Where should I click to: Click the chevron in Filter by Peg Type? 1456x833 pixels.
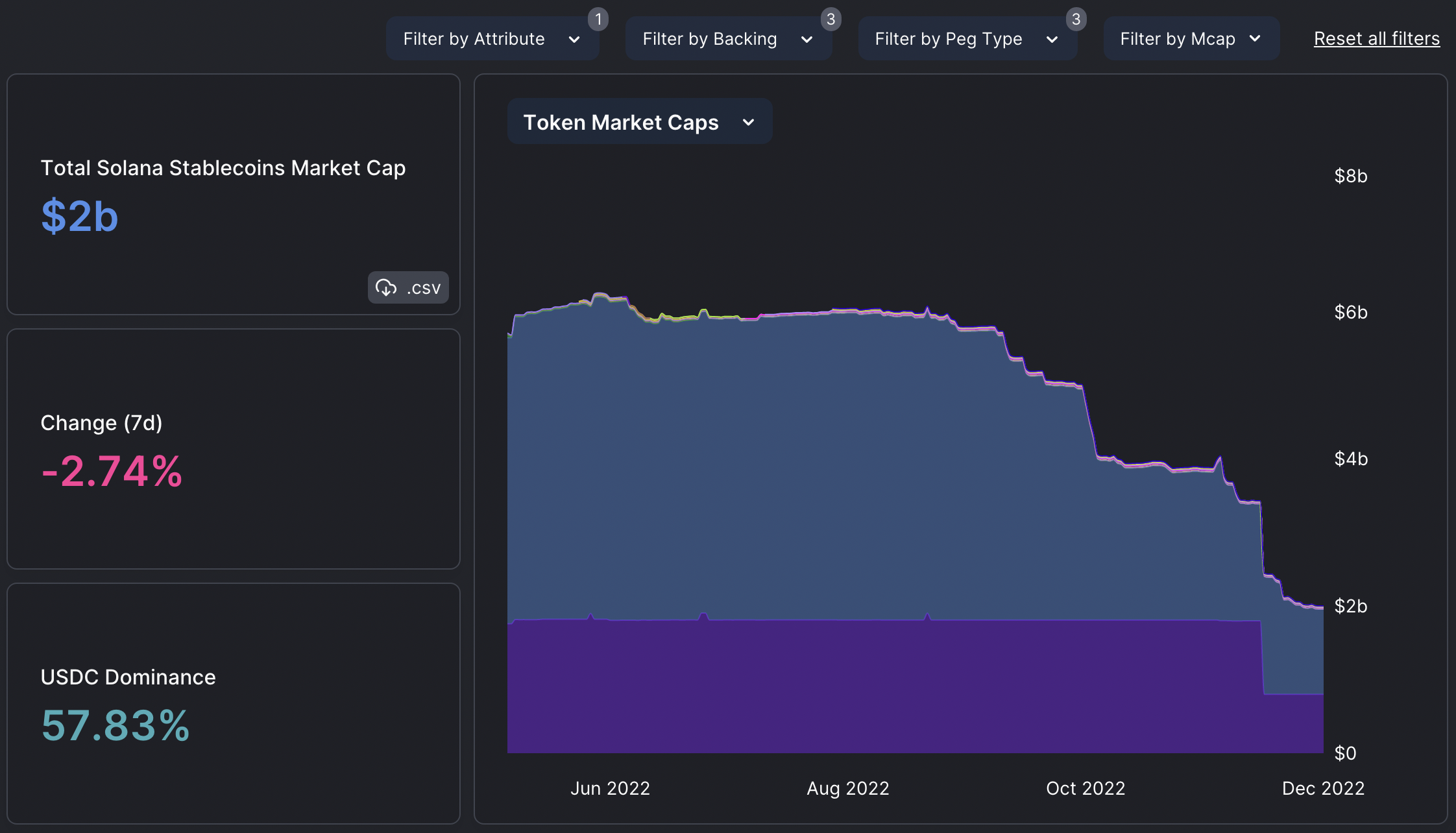click(1052, 40)
